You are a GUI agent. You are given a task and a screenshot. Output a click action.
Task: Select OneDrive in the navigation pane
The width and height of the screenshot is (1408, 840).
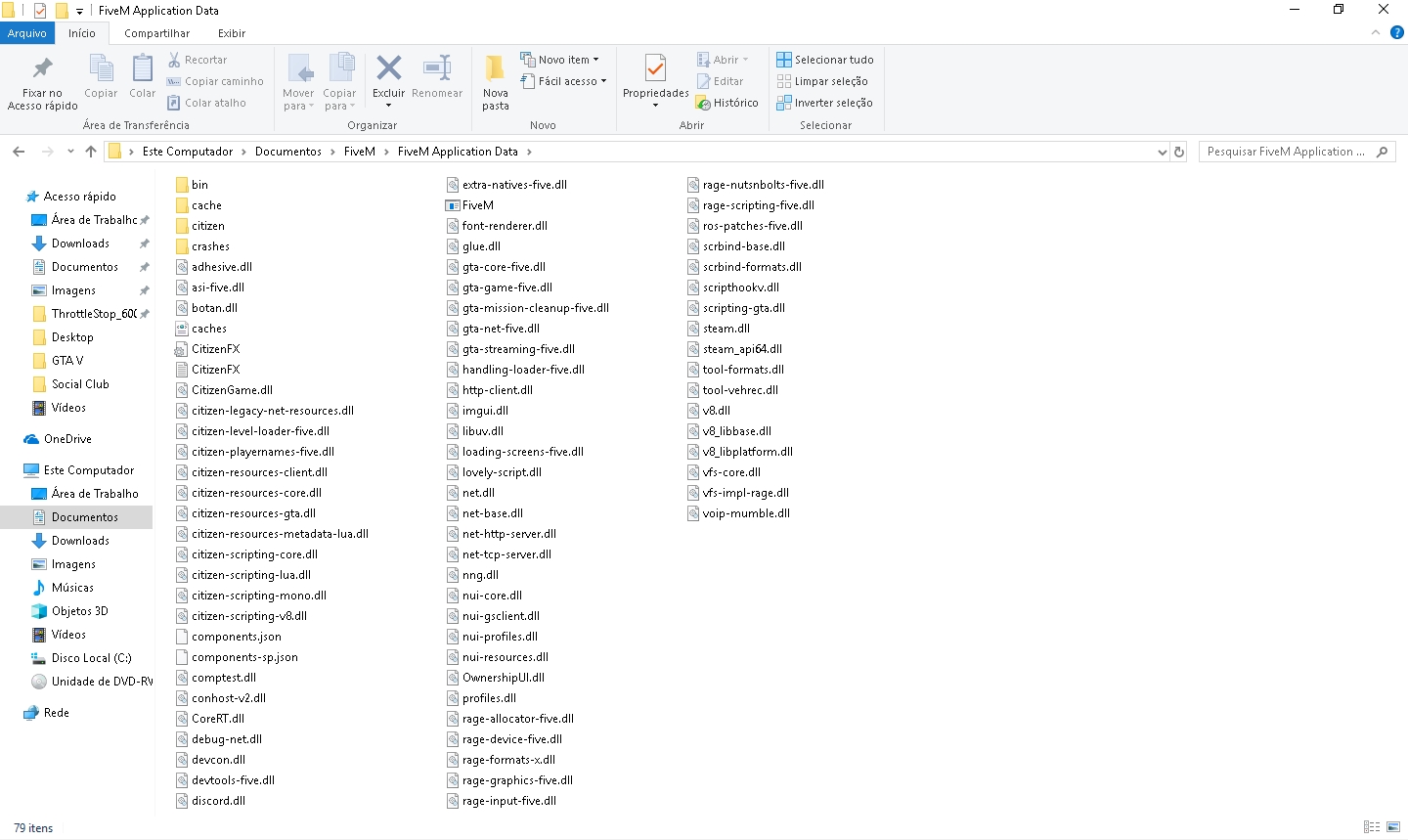(67, 439)
